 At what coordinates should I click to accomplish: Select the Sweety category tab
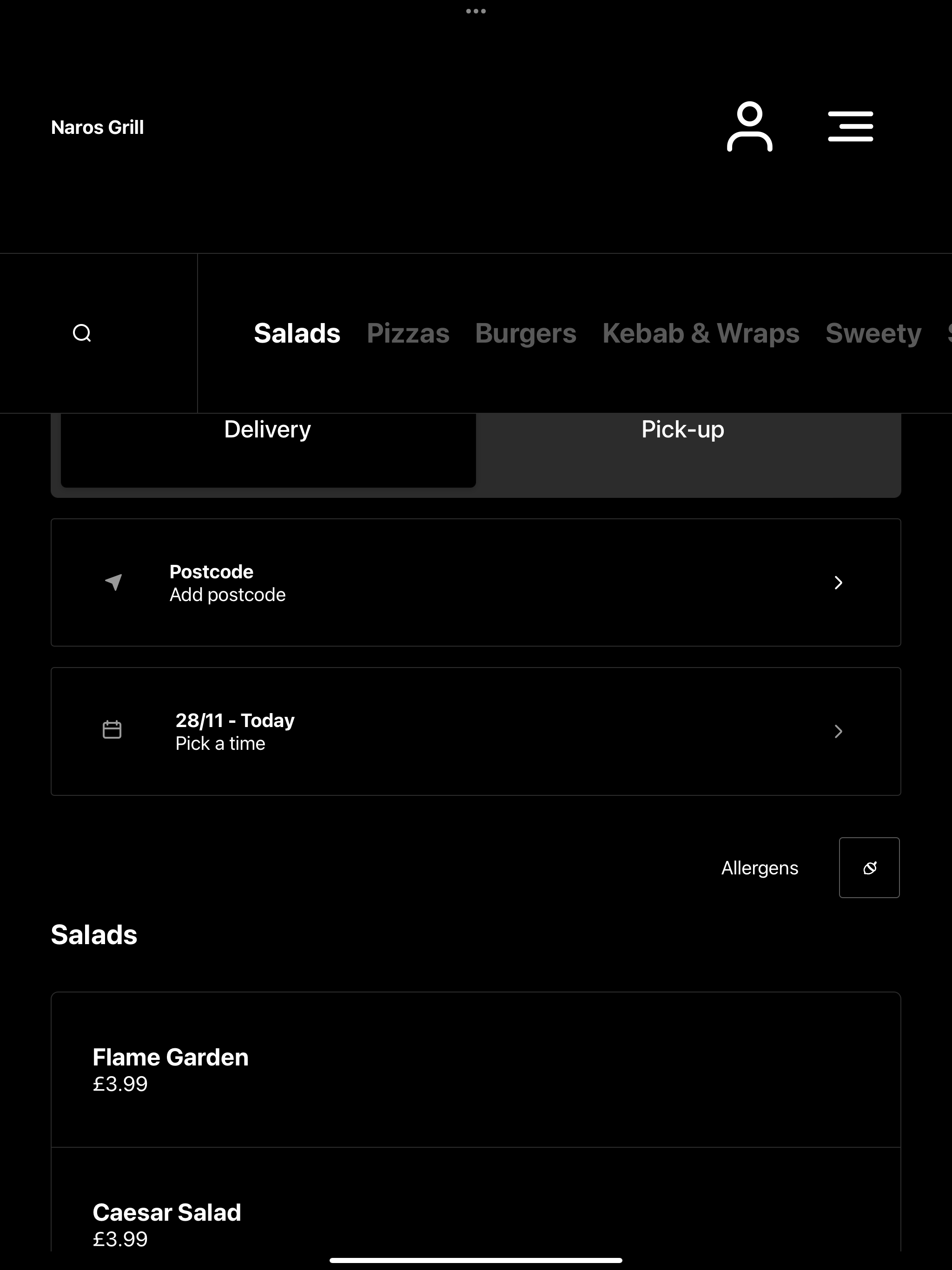[873, 333]
